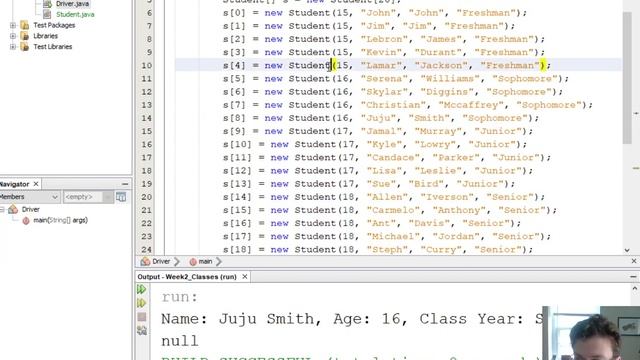Click the Student.java file icon in the project tree
The height and width of the screenshot is (360, 640).
47,14
